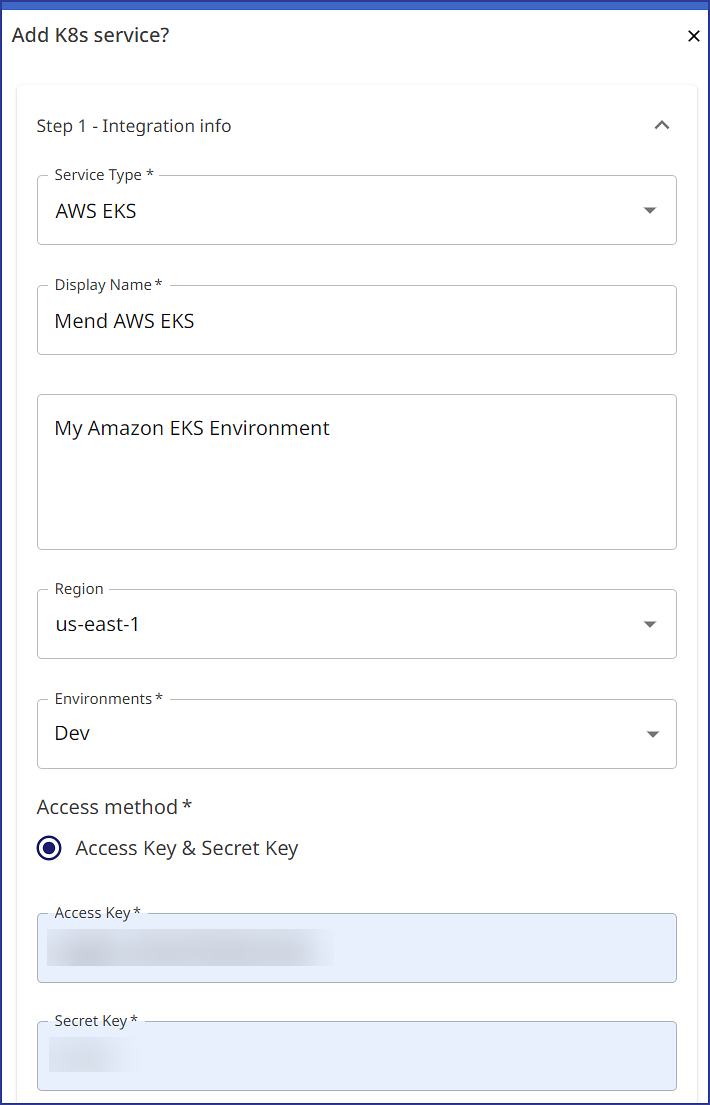Click the 'Service Type' field label
The width and height of the screenshot is (710, 1105).
point(104,175)
